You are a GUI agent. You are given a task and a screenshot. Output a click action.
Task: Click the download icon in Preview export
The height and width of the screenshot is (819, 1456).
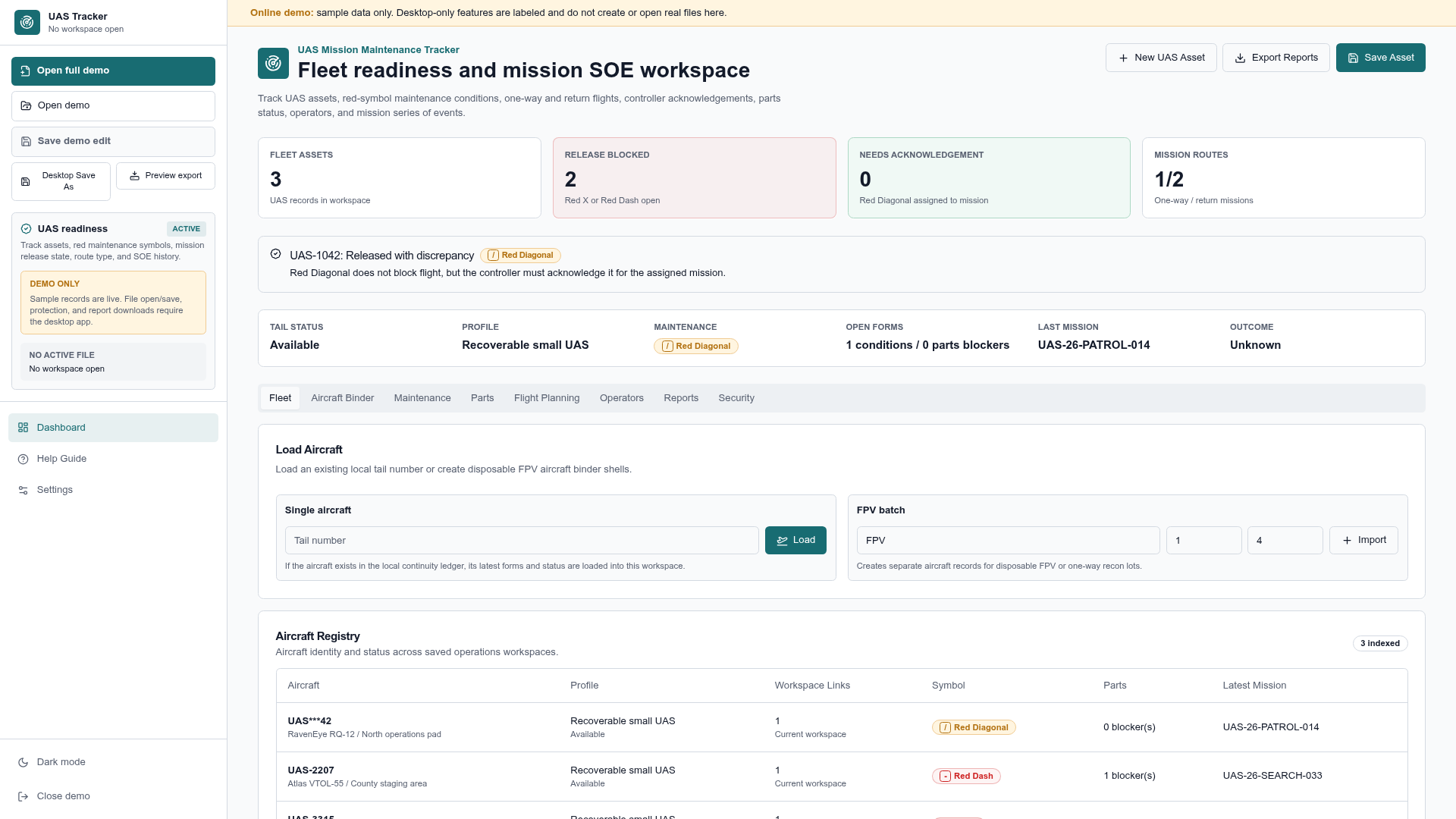[x=134, y=175]
